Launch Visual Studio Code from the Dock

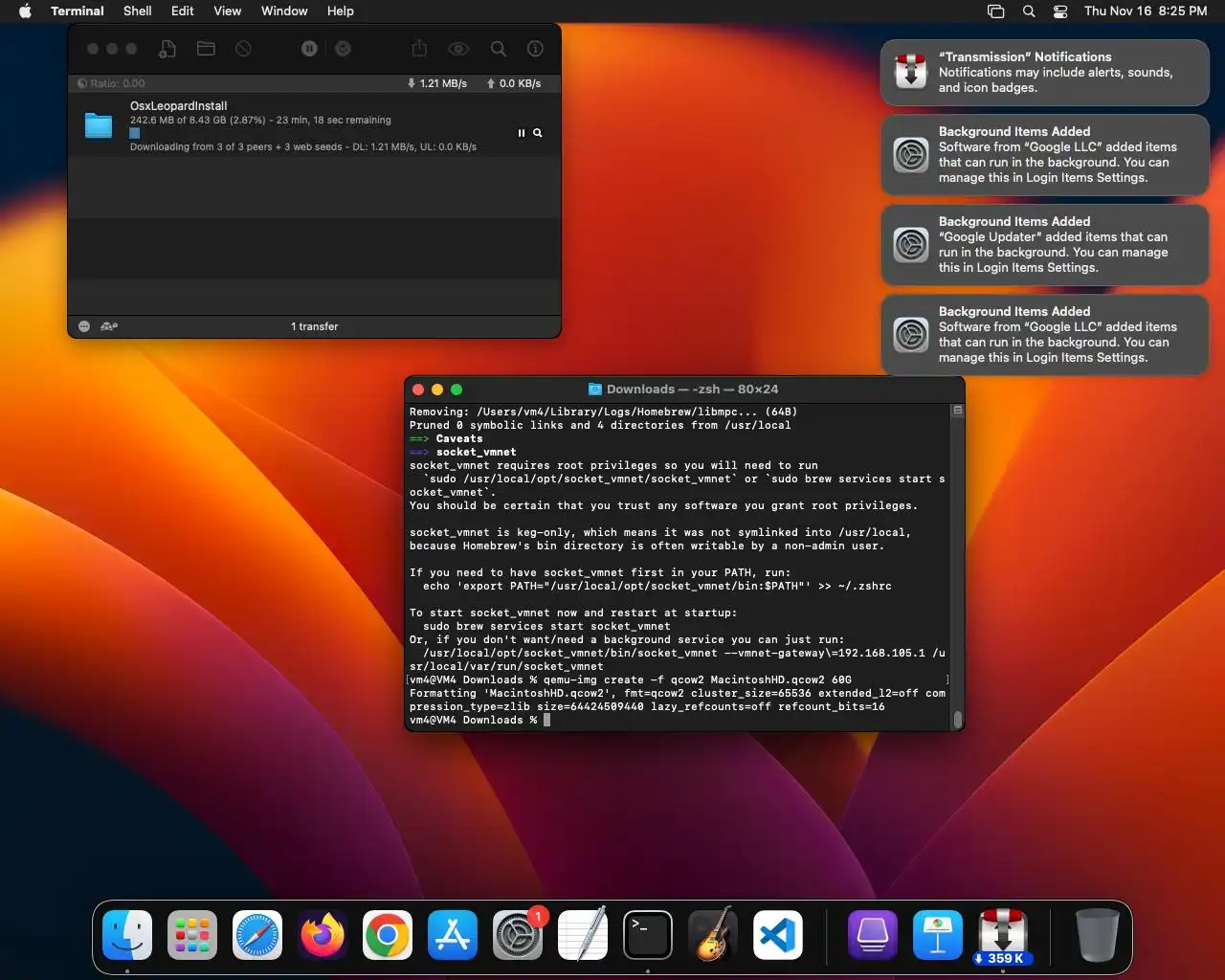coord(778,935)
